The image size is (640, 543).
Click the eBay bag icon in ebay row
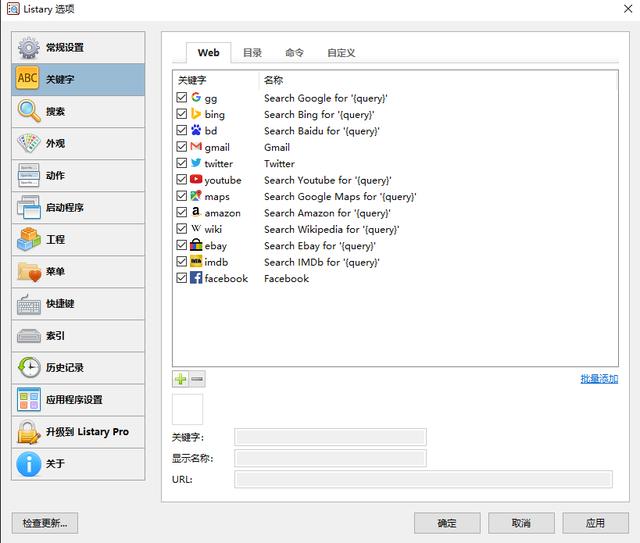[x=196, y=245]
